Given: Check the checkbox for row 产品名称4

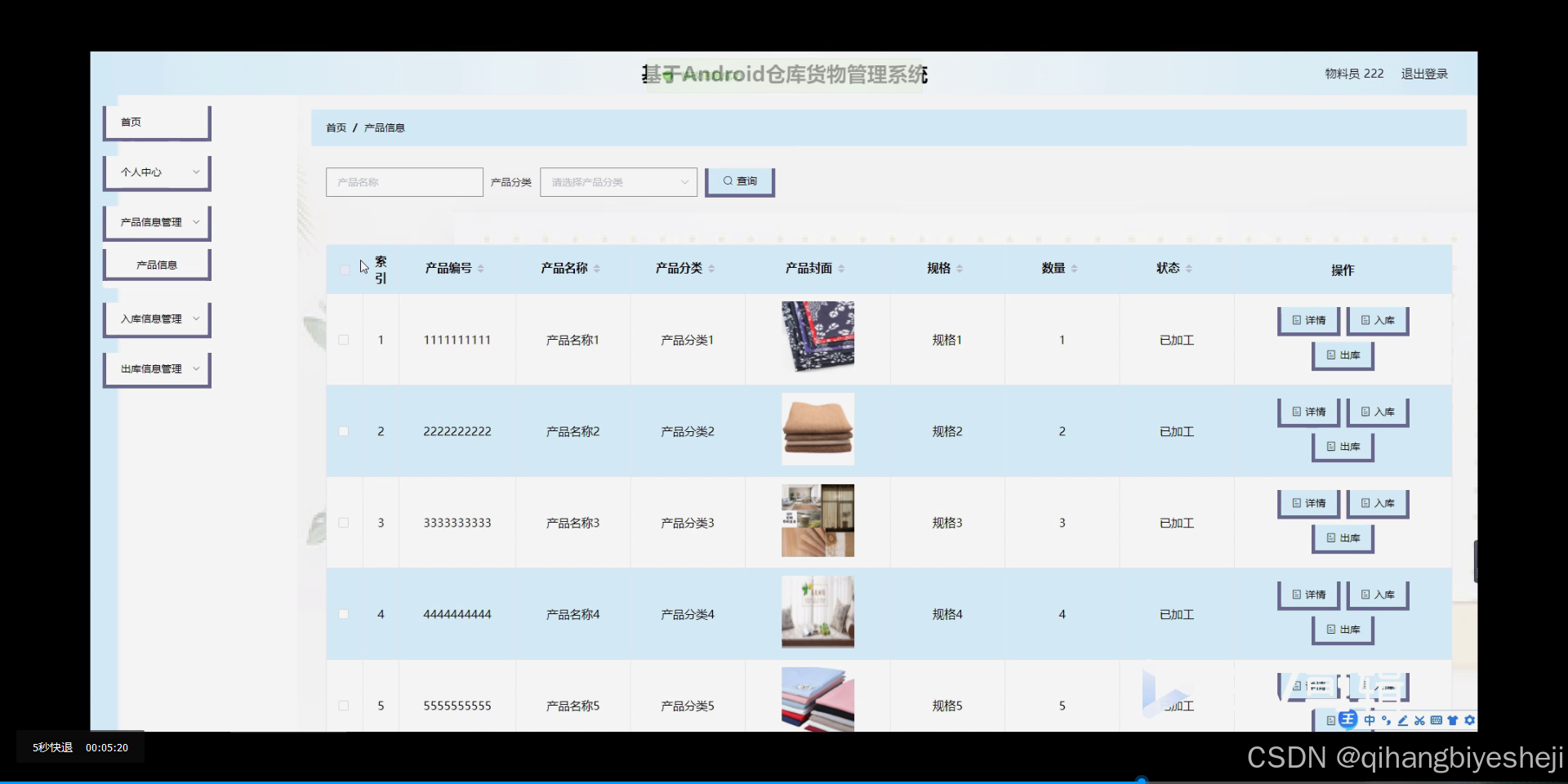Looking at the screenshot, I should click(344, 614).
